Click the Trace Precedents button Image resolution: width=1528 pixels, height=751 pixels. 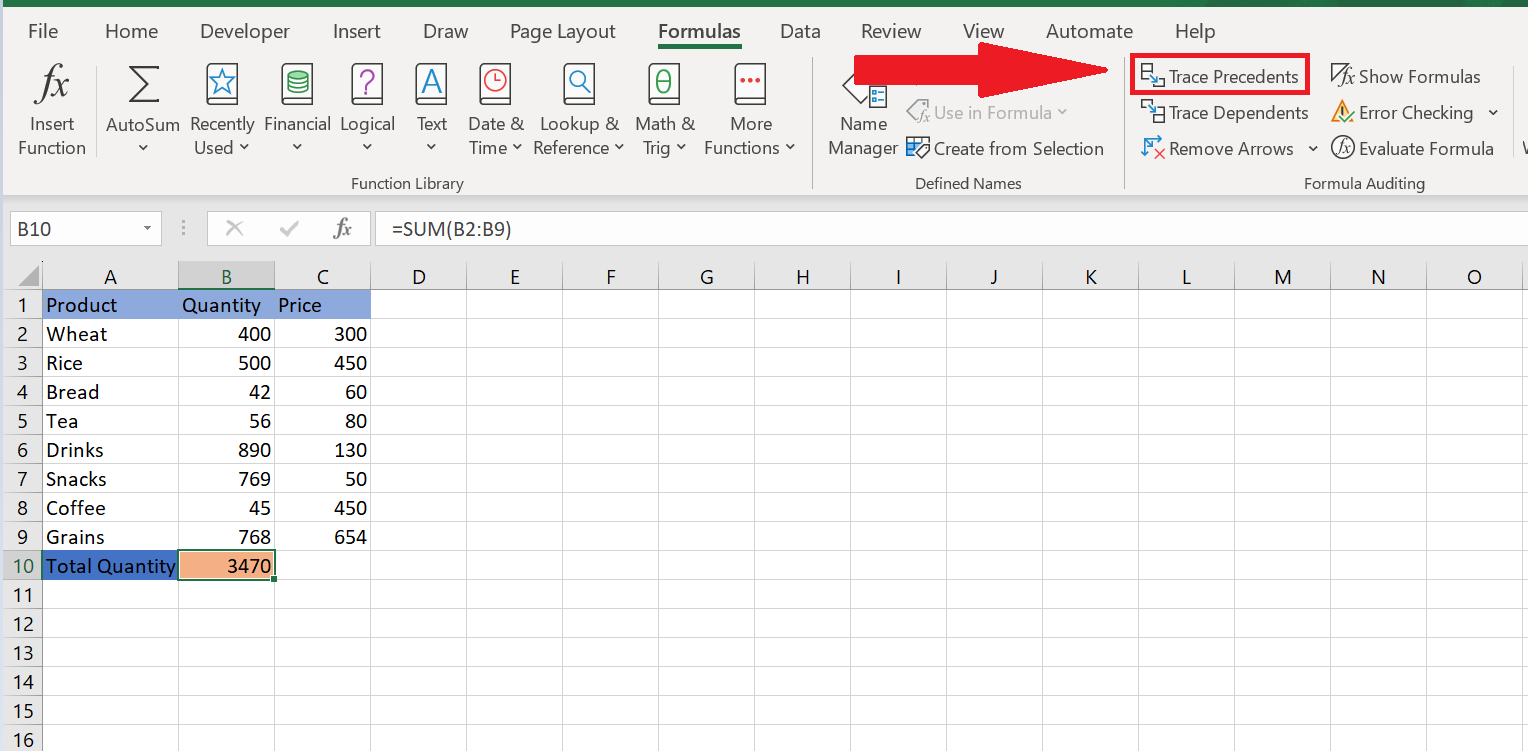(x=1219, y=74)
